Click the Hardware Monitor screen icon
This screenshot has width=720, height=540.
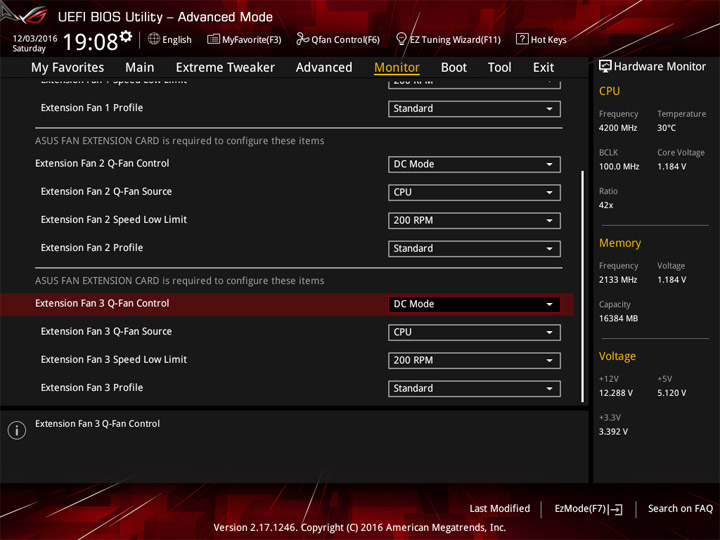605,67
